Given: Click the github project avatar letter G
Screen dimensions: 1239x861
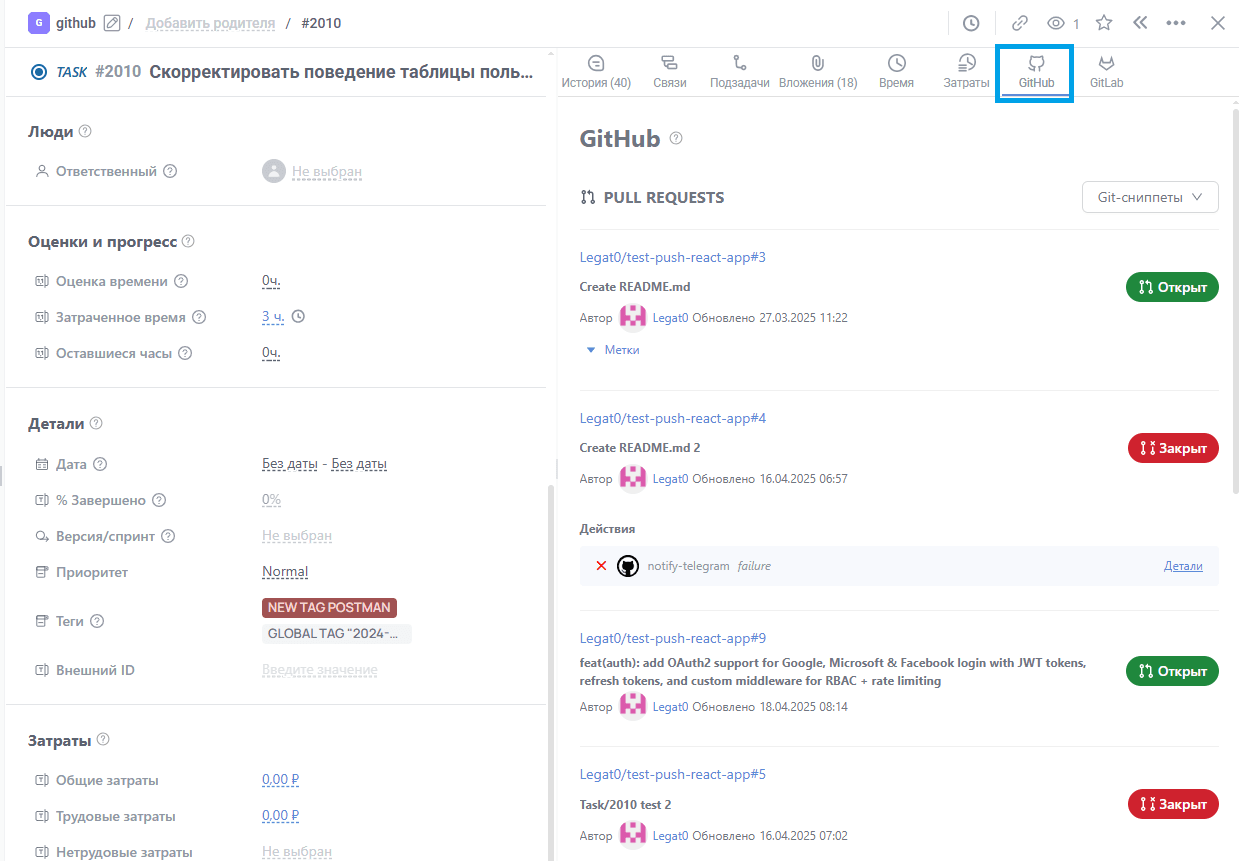Looking at the screenshot, I should [x=39, y=22].
